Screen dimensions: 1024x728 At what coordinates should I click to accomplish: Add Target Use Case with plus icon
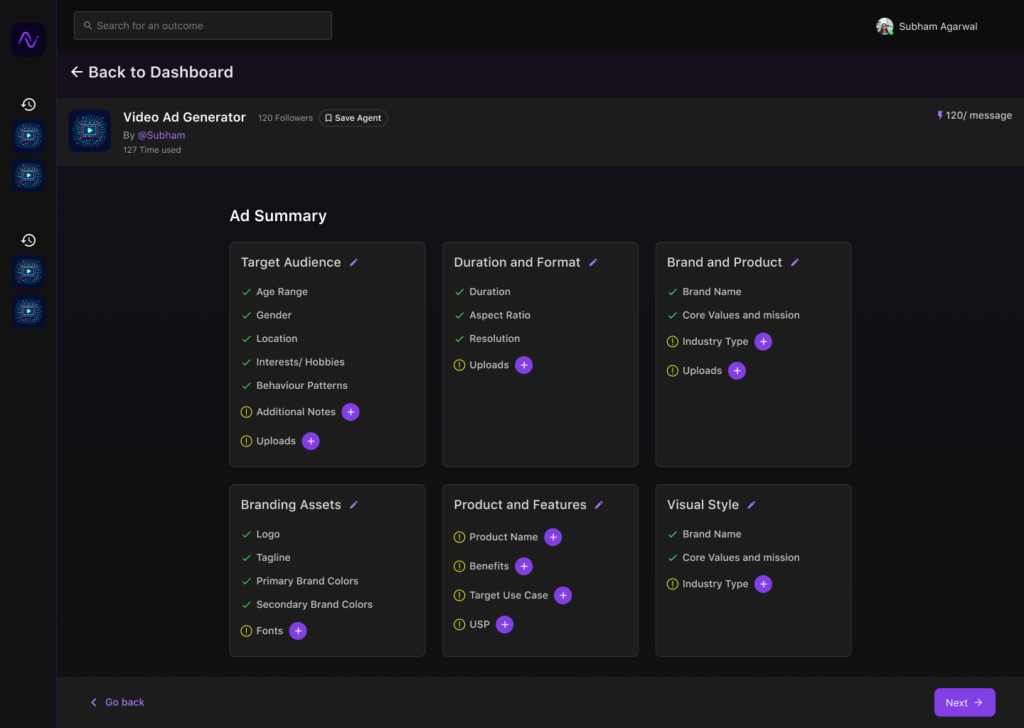(563, 596)
